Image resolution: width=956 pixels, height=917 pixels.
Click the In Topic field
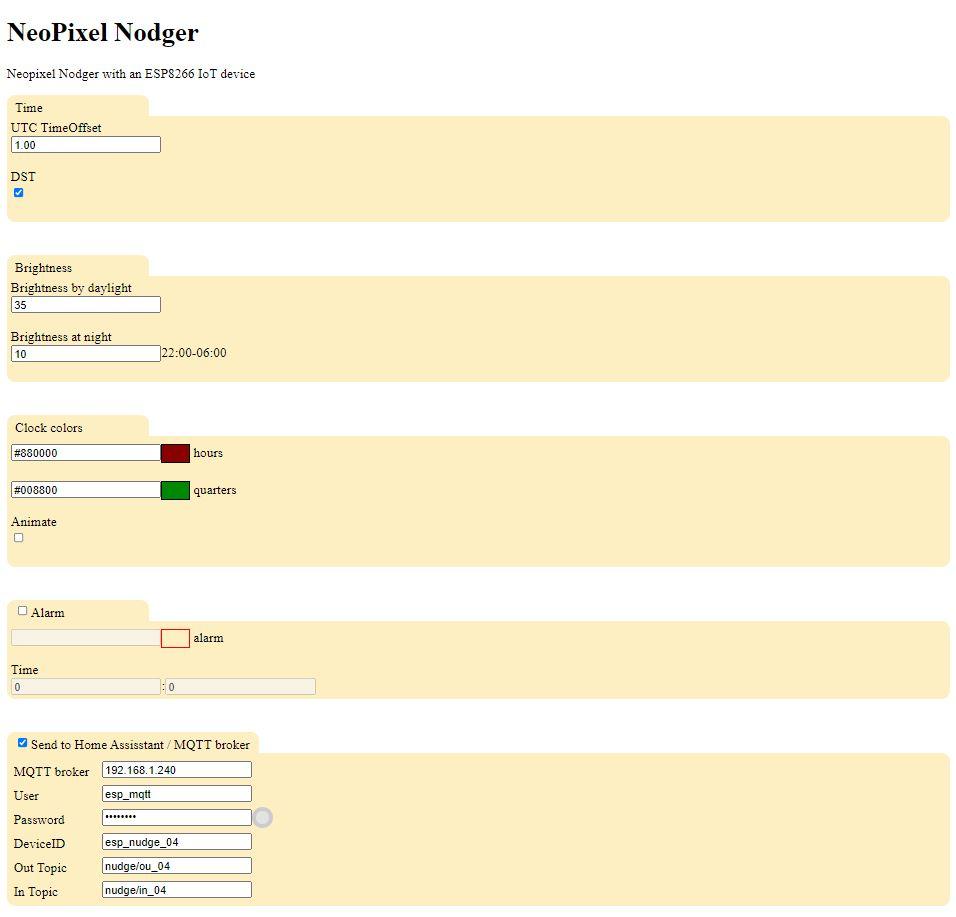[176, 889]
